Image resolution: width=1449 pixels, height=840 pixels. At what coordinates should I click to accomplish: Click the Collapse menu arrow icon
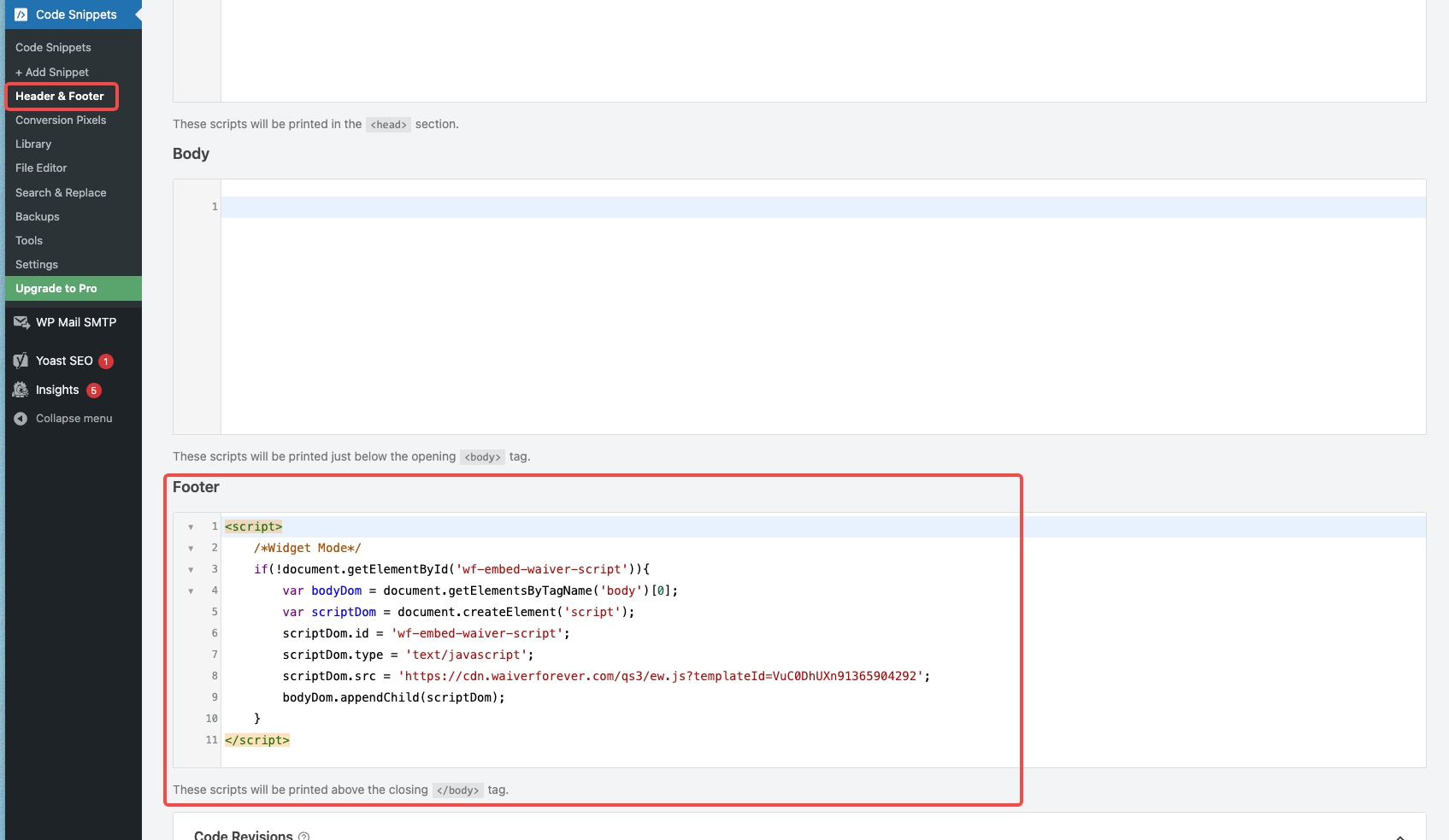tap(21, 419)
